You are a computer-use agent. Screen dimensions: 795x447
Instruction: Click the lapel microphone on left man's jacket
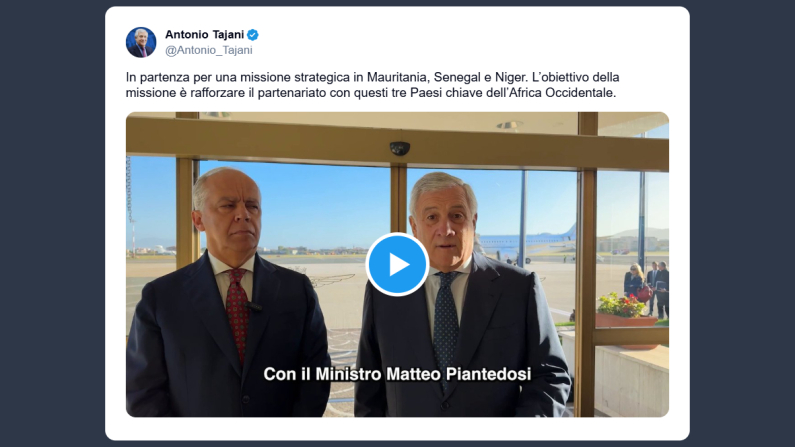254,306
